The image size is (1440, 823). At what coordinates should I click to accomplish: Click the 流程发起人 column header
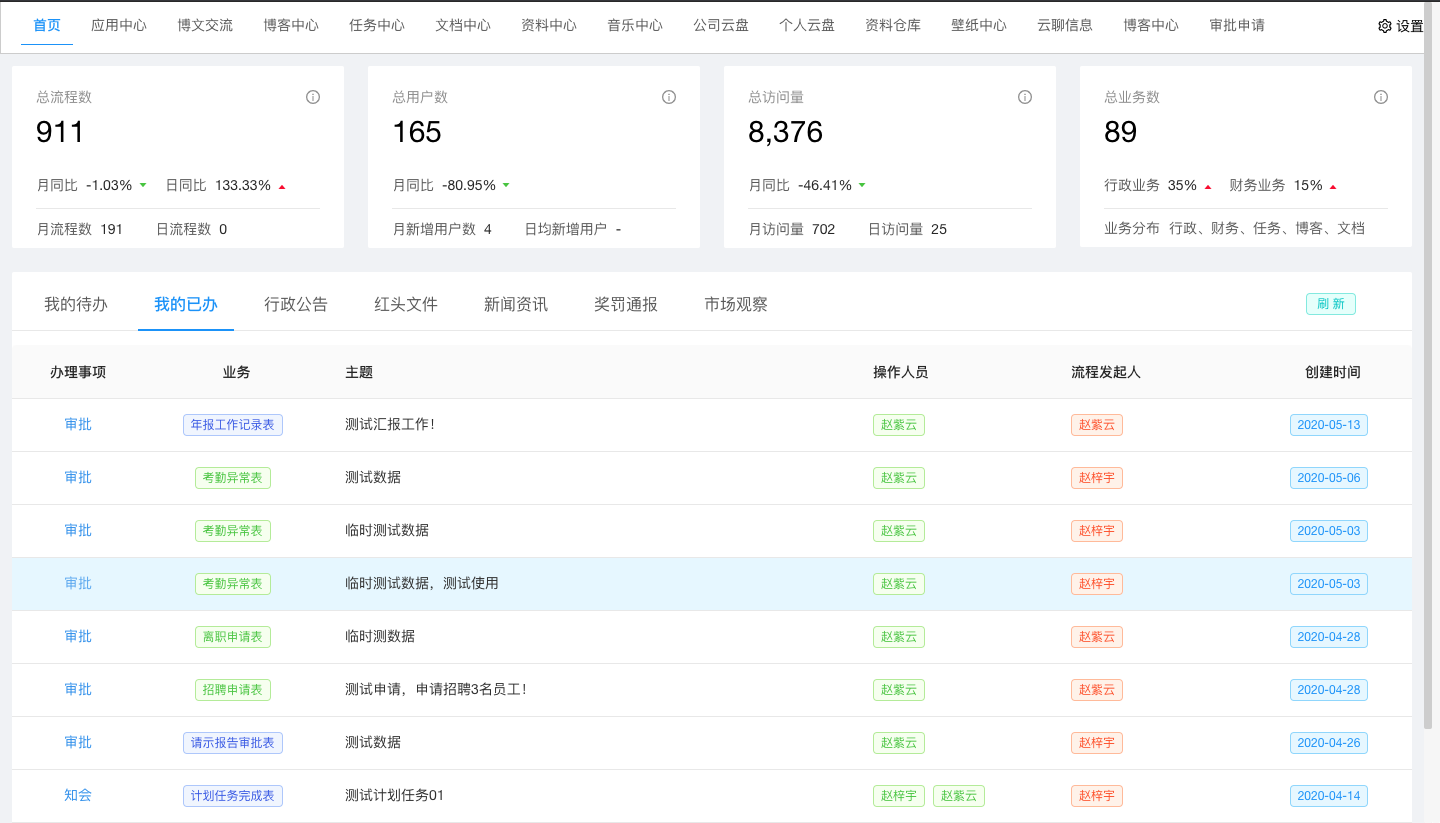pos(1106,372)
